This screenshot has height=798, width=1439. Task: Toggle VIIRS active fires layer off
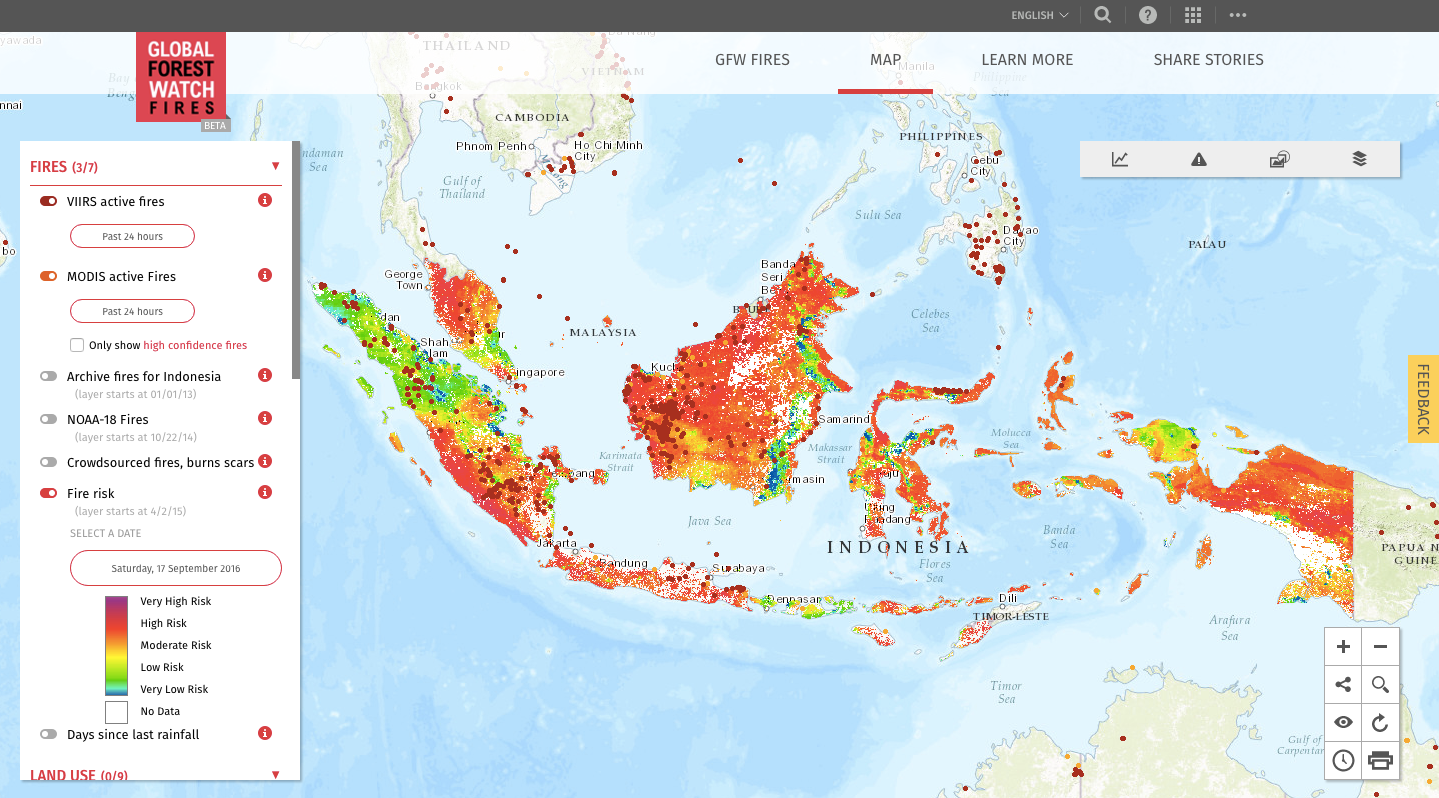tap(48, 201)
